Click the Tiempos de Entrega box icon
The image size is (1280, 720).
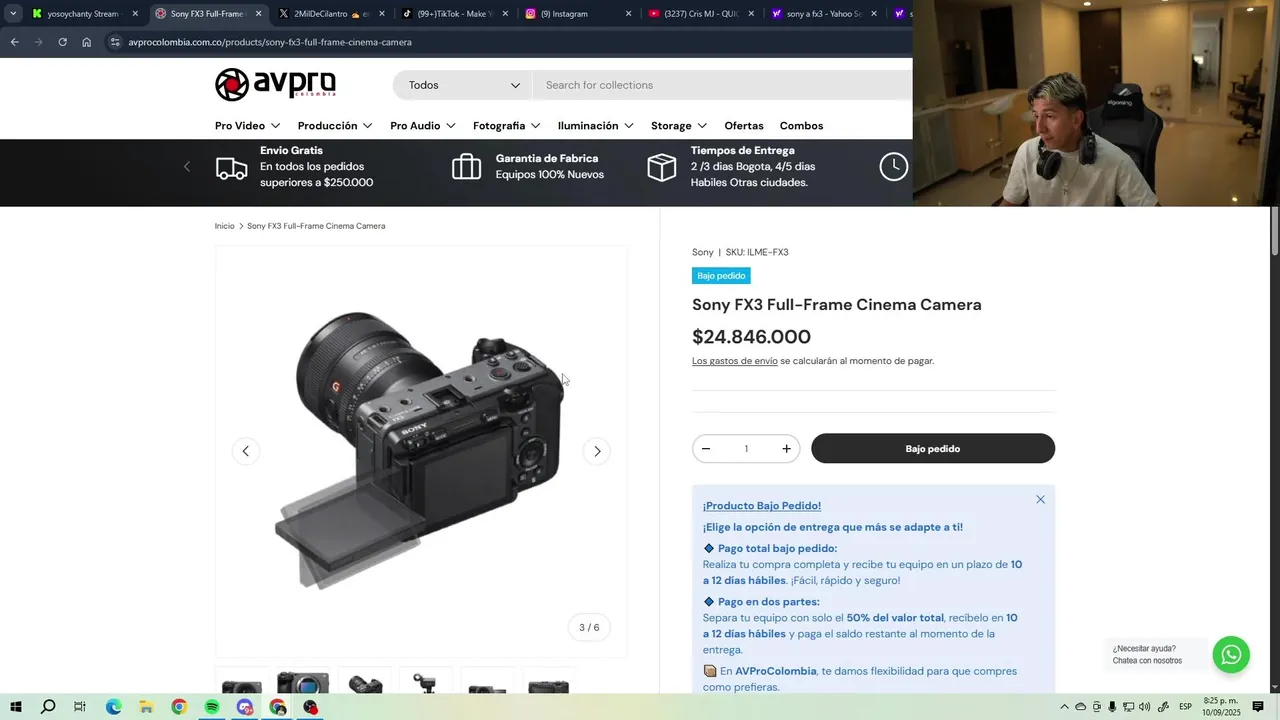tap(661, 167)
